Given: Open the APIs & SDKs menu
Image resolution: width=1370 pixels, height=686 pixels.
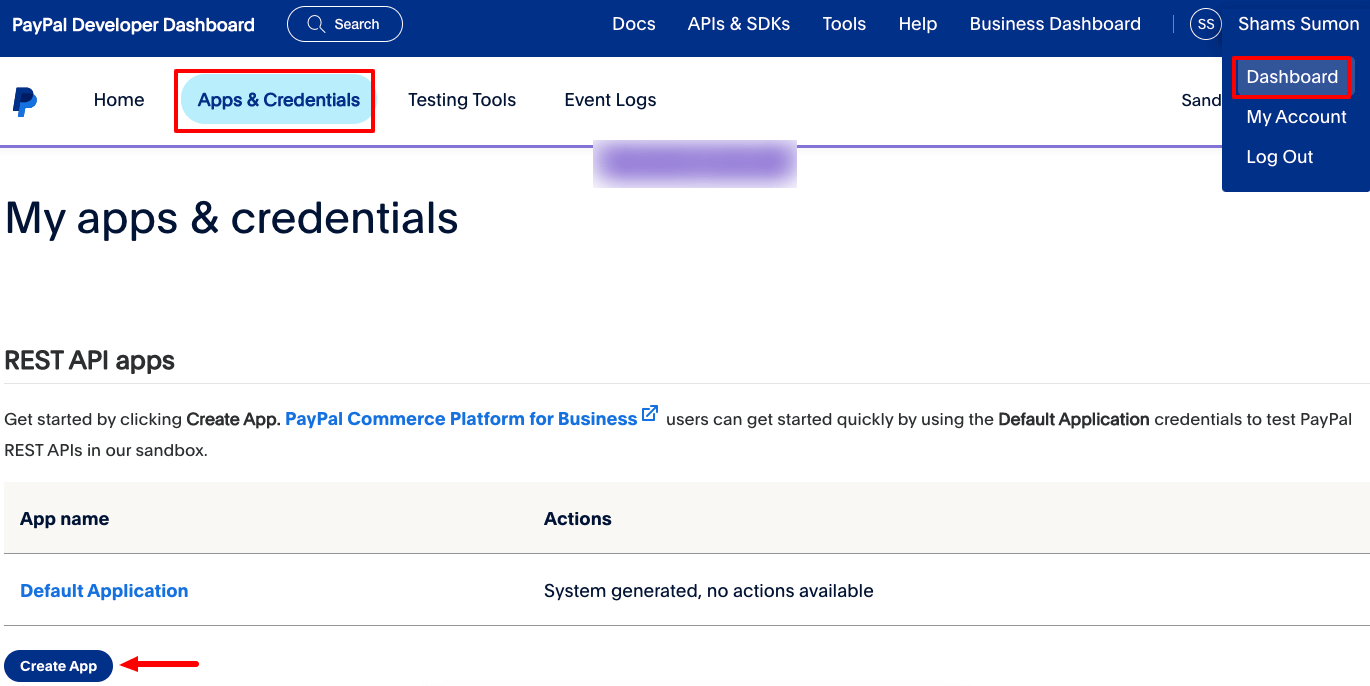Looking at the screenshot, I should 739,23.
